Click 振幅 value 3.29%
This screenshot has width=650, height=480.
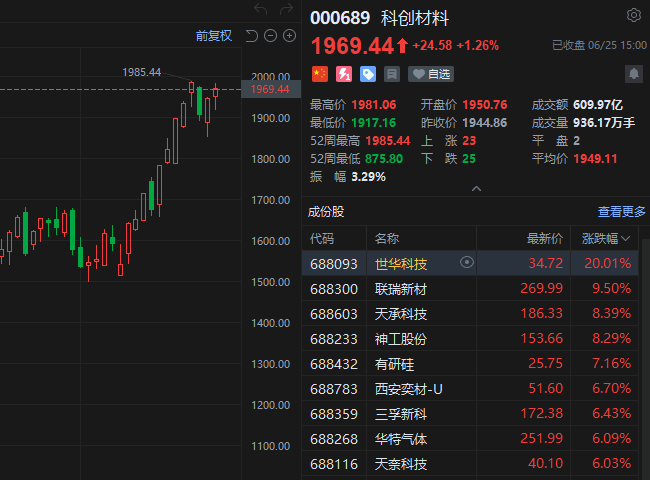point(369,177)
